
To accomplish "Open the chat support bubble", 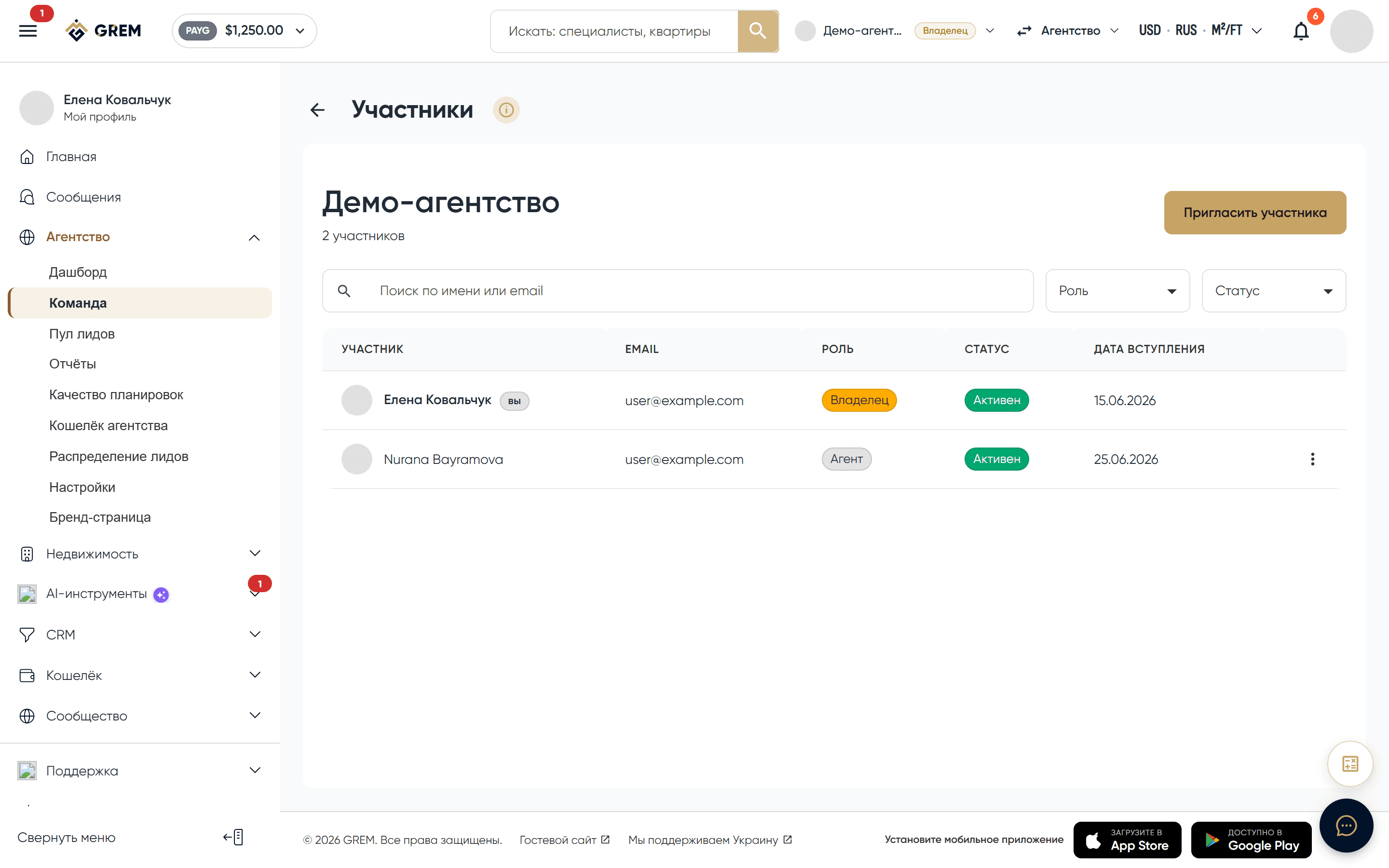I will 1346,826.
